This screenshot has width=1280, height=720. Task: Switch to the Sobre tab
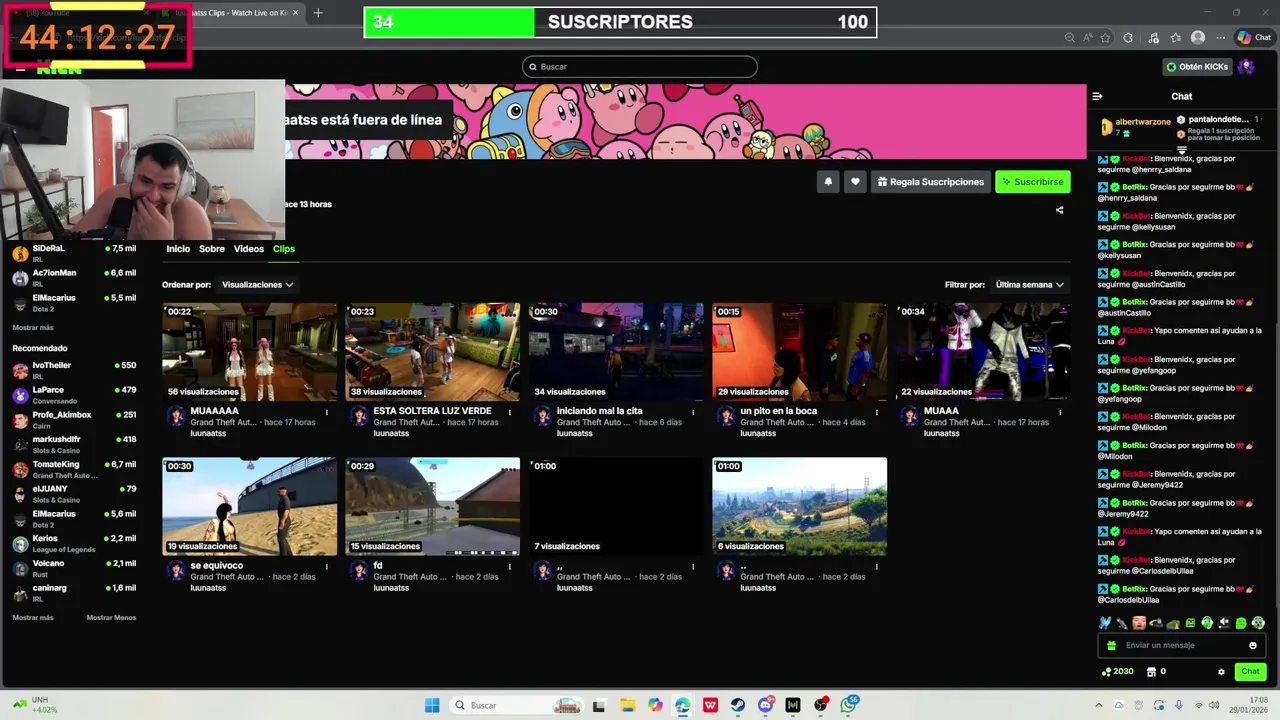pyautogui.click(x=212, y=249)
